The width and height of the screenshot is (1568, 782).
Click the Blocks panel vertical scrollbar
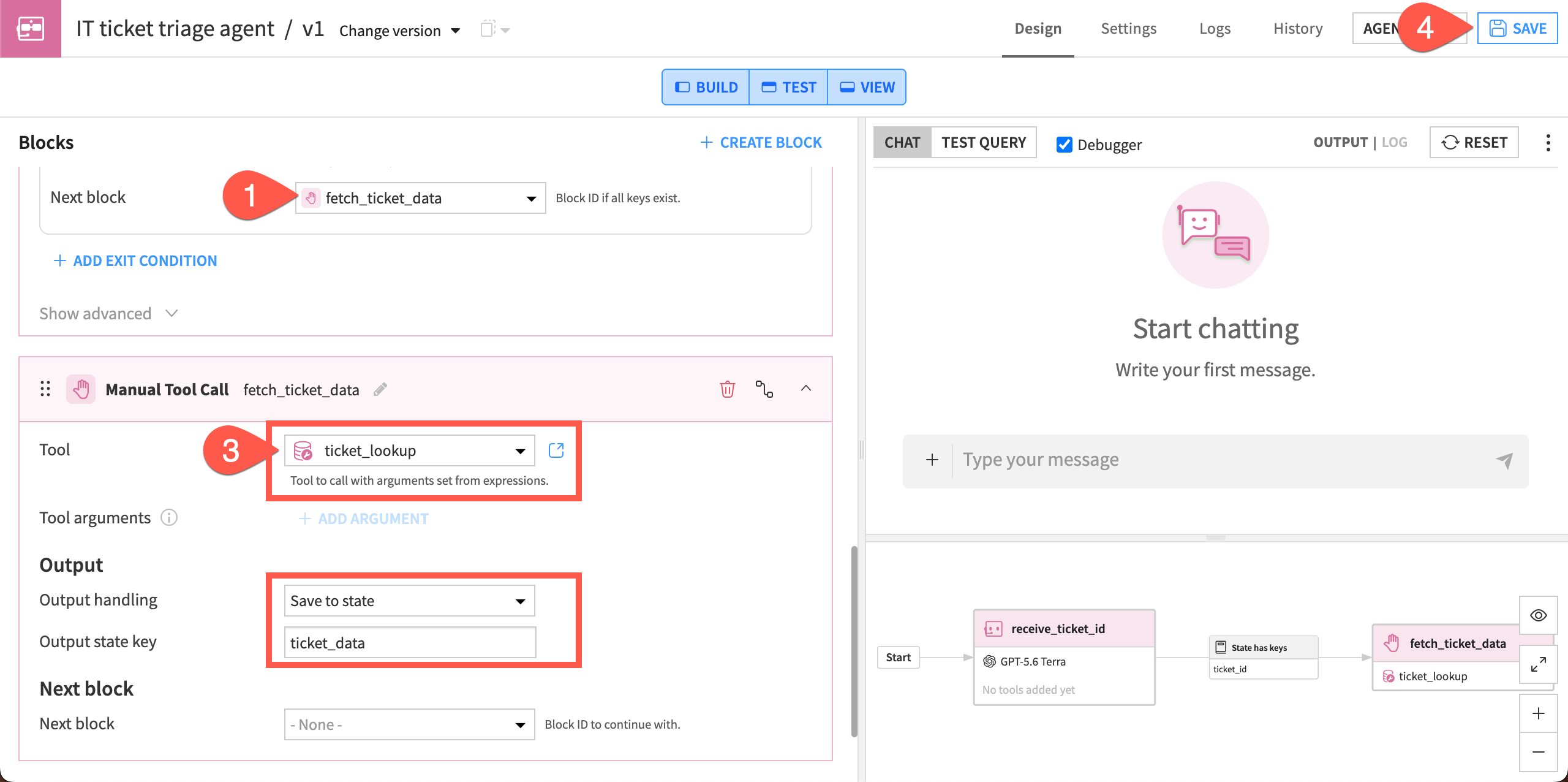tap(854, 641)
